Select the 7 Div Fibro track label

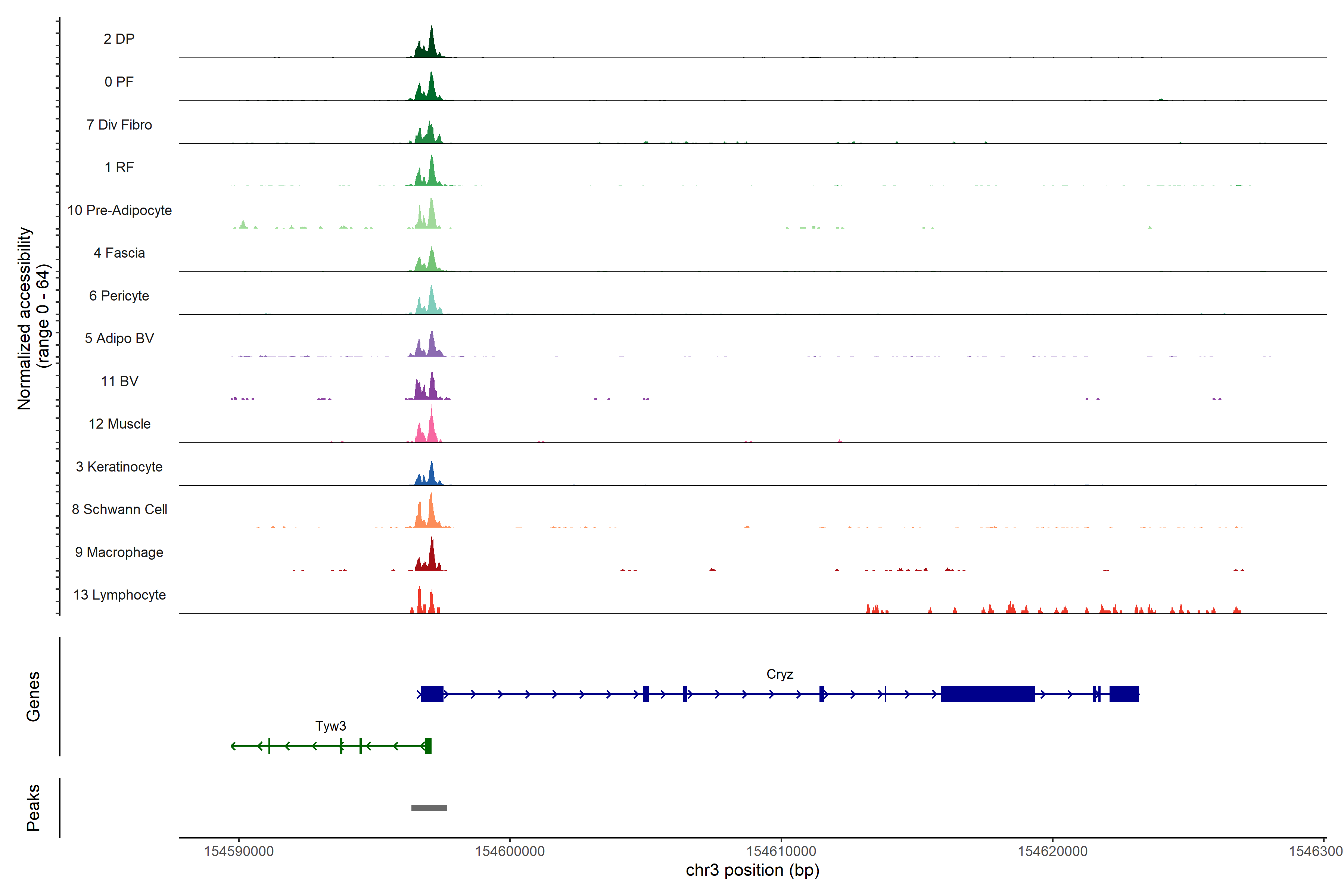point(119,125)
